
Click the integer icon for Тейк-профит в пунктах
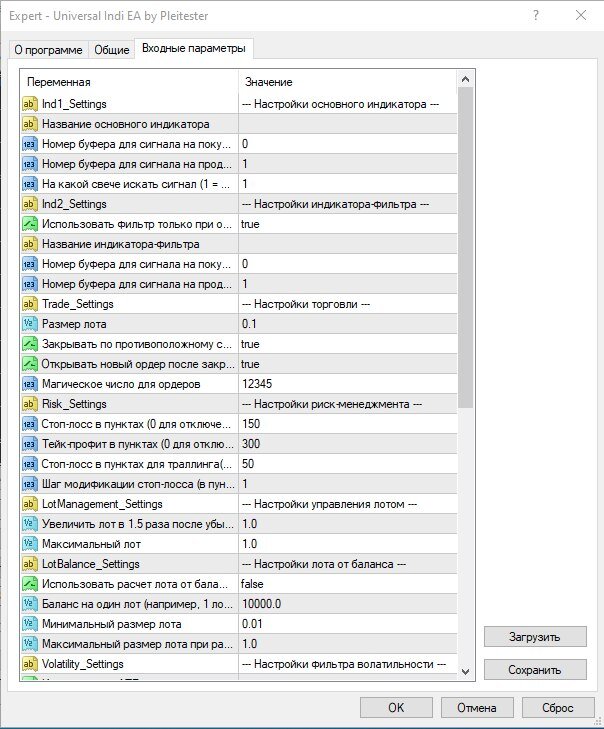(29, 444)
